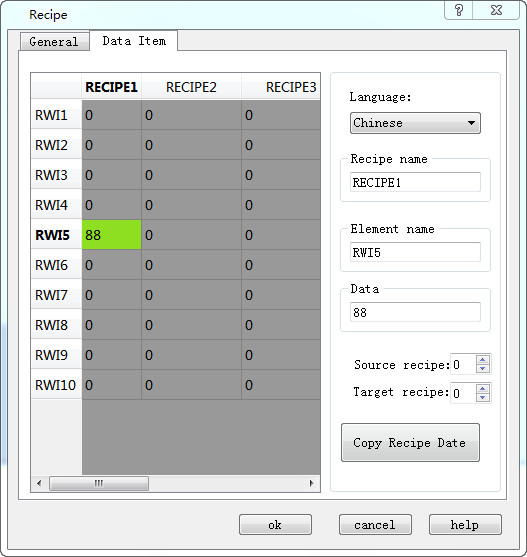Click the horizontal scrollbar thumb
Screen dimensions: 527x557
pos(99,483)
